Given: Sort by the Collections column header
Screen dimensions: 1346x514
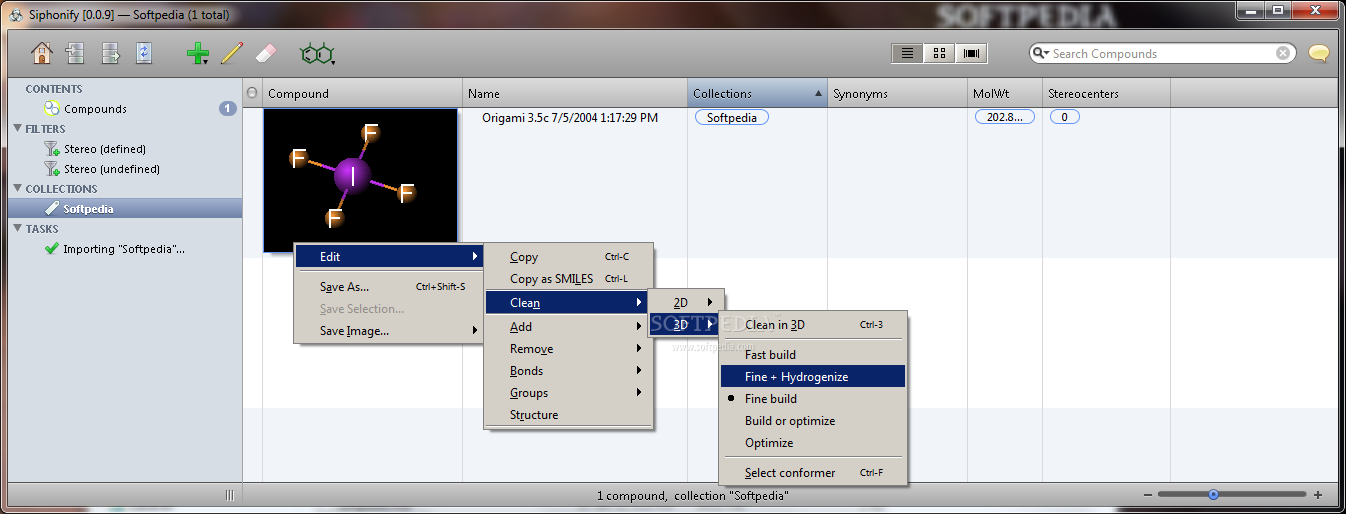Looking at the screenshot, I should coord(757,93).
